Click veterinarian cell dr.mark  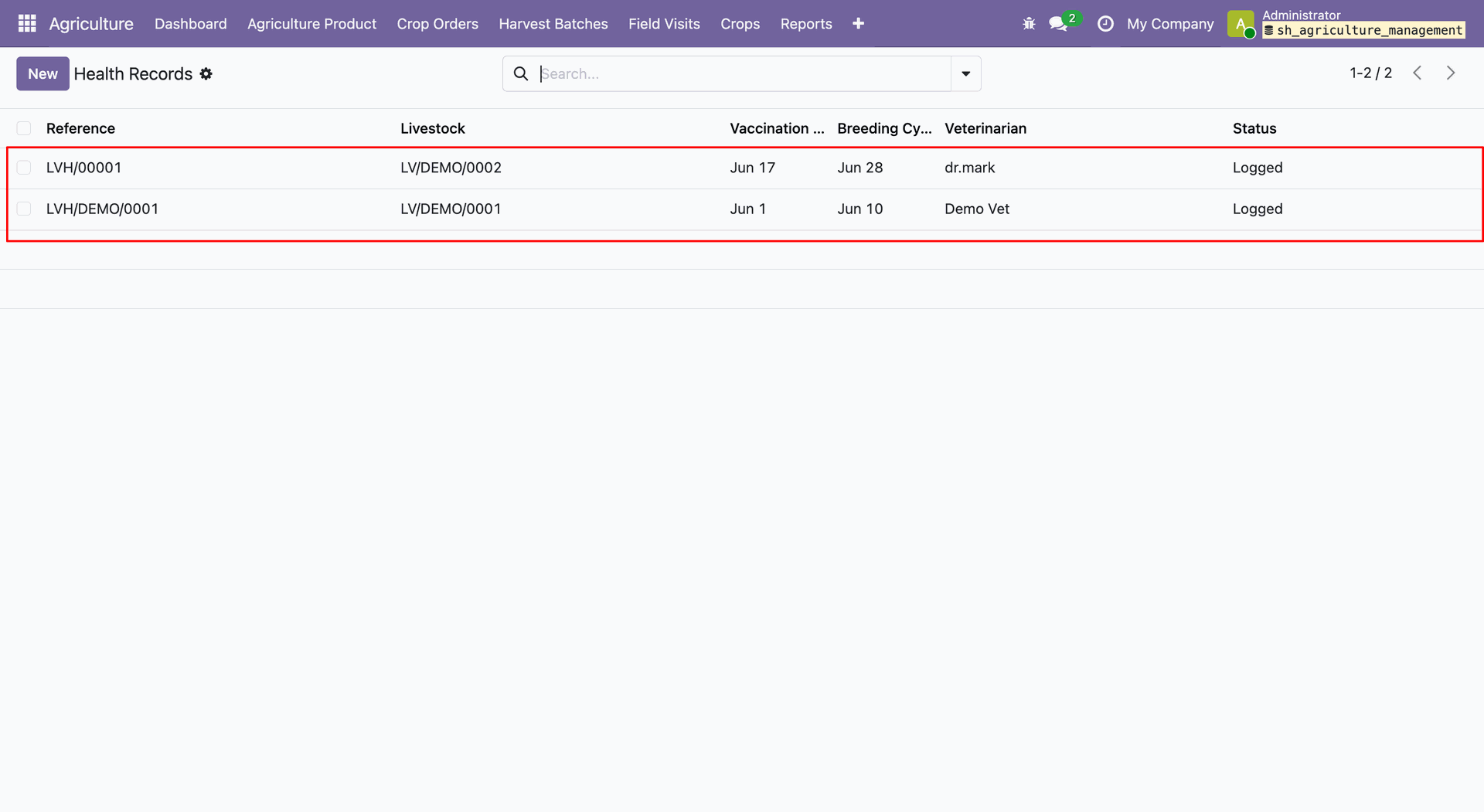tap(970, 168)
